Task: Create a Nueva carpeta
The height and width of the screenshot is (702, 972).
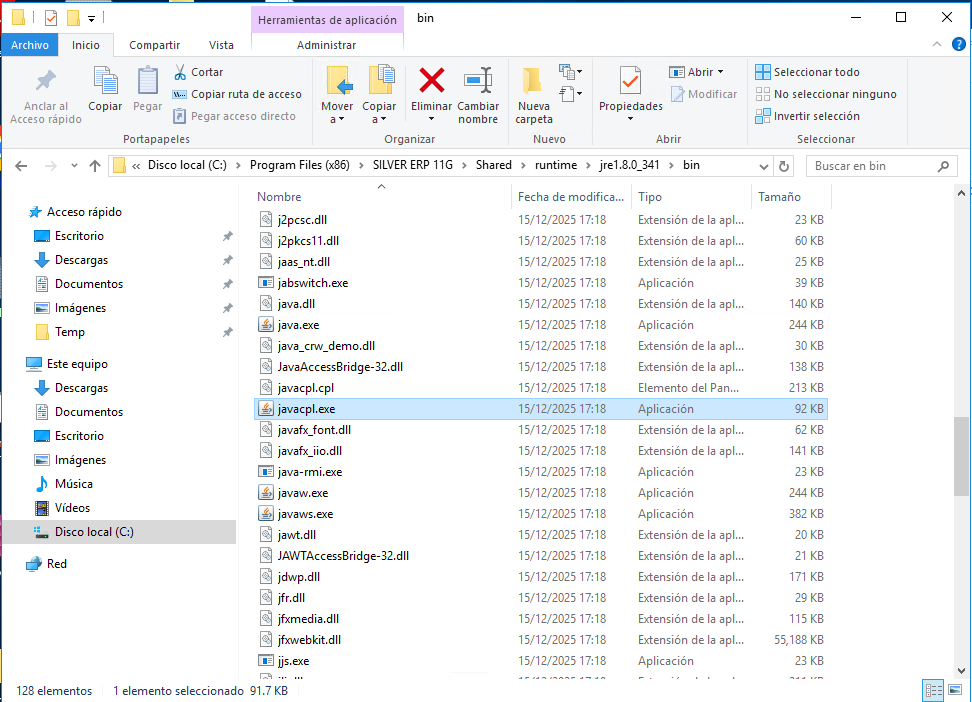Action: pos(534,96)
